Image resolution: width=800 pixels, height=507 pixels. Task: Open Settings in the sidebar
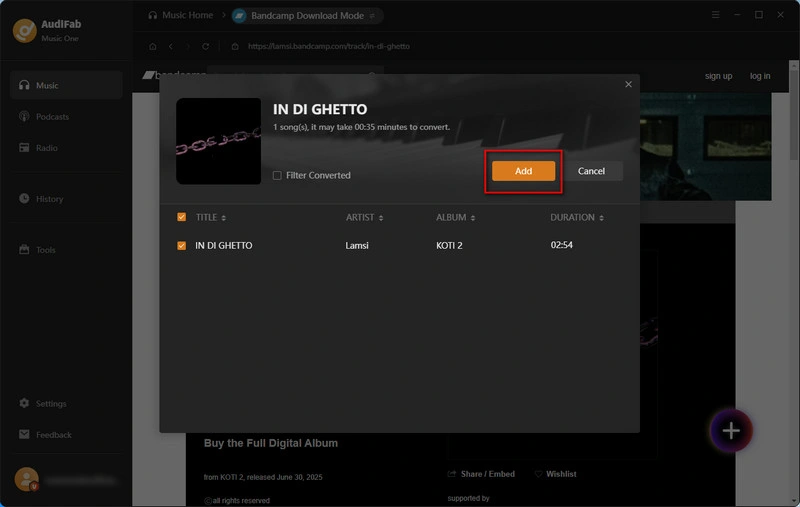coord(66,403)
